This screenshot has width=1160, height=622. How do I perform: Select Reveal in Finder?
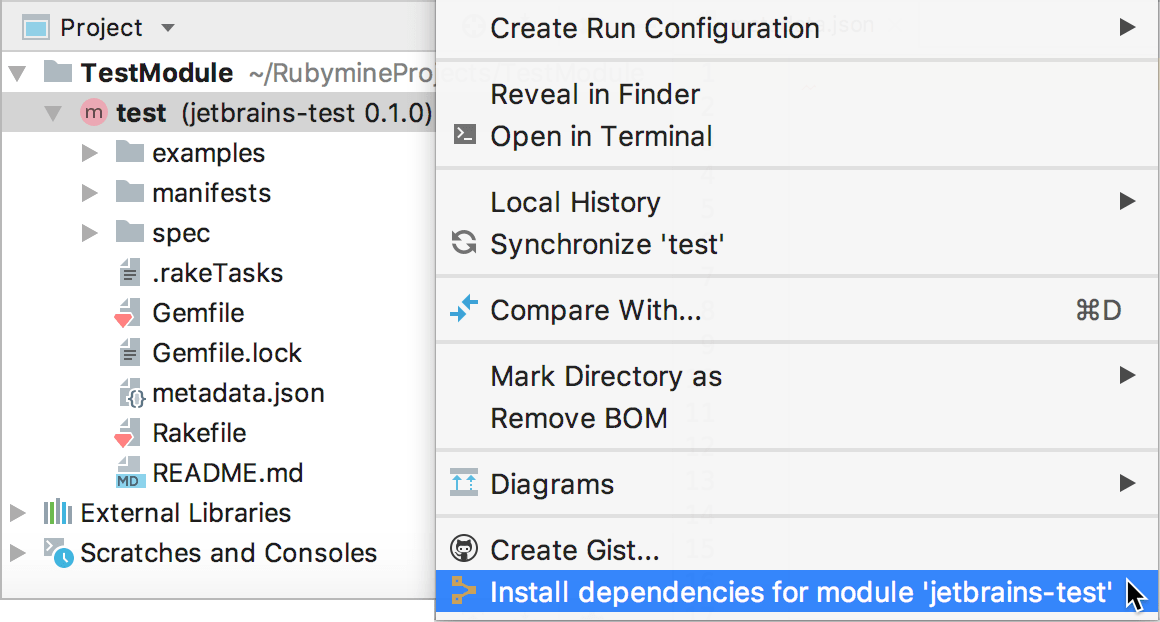(x=594, y=94)
